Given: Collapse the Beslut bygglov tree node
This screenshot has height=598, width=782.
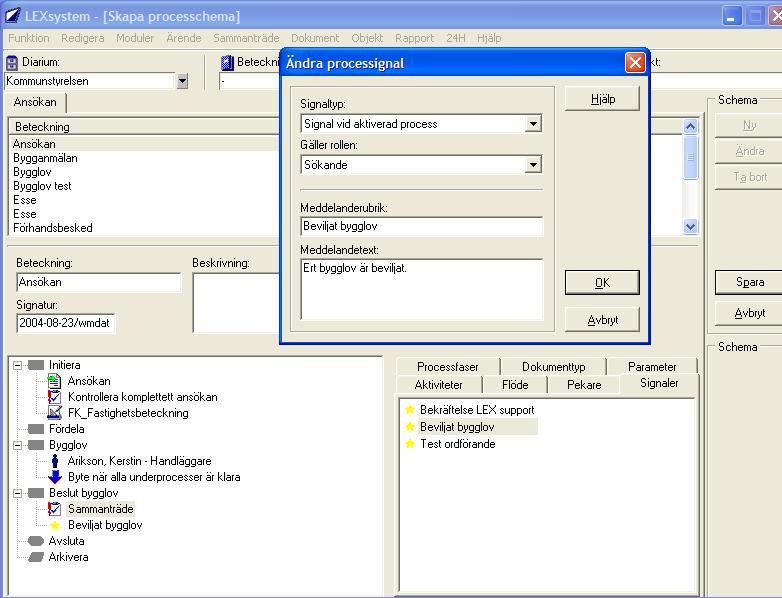Looking at the screenshot, I should pyautogui.click(x=17, y=493).
